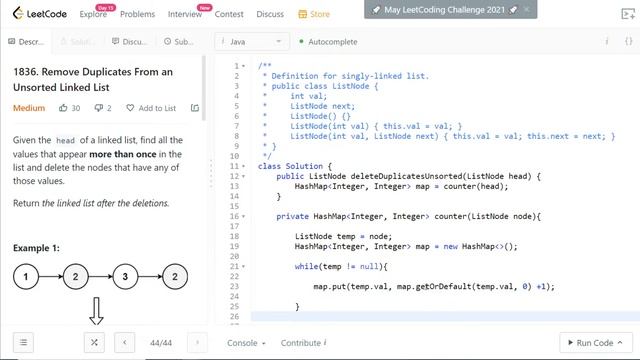Click the editor info icon

pos(607,41)
